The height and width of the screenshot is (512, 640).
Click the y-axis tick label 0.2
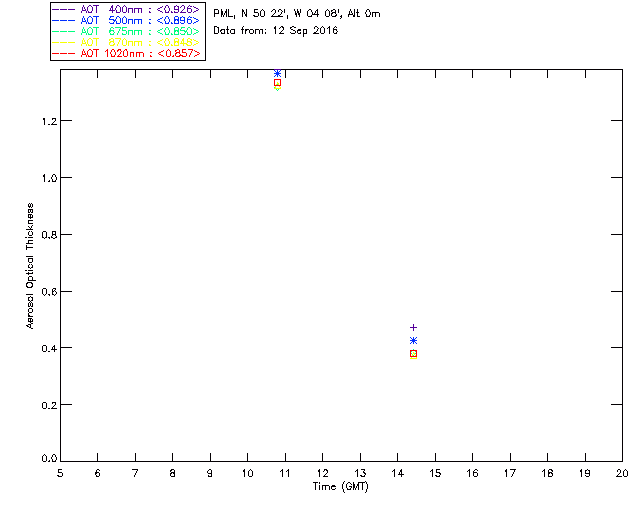[49, 405]
